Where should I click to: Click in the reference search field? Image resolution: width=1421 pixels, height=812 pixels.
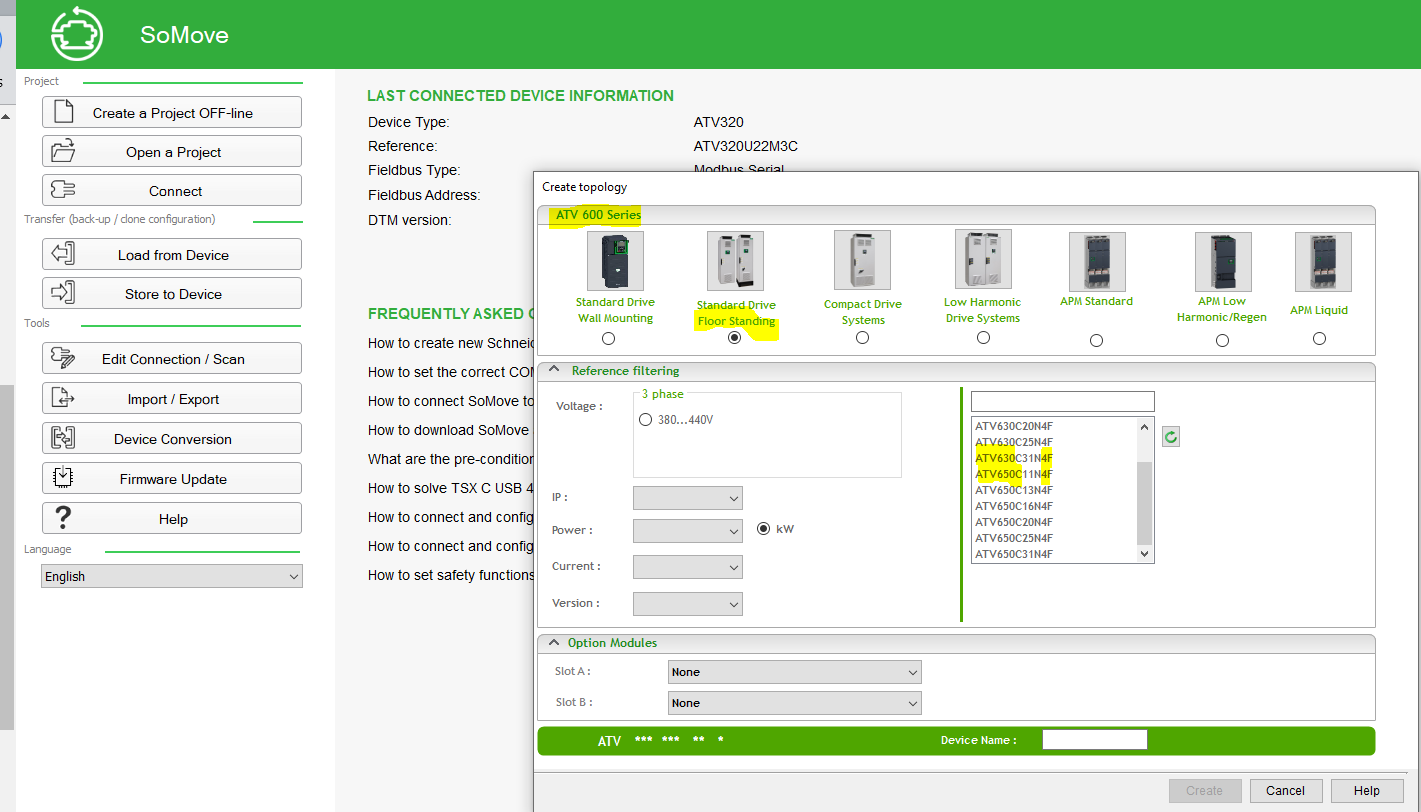pos(1062,401)
